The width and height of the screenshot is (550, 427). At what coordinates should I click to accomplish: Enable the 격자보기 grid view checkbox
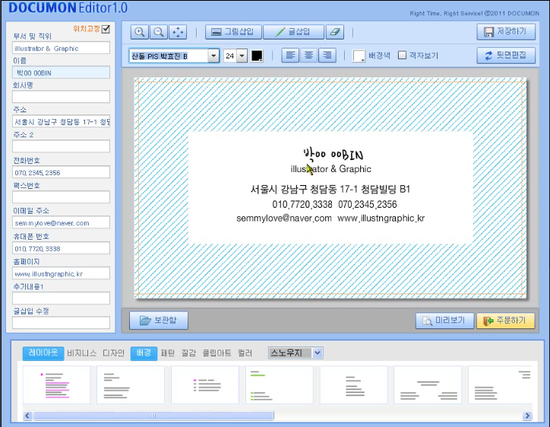402,55
